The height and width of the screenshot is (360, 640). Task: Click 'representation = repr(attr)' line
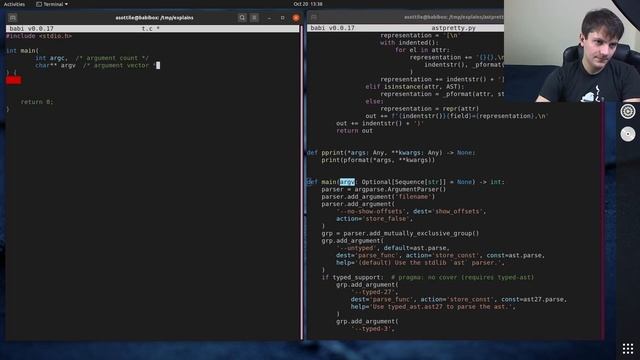point(429,109)
